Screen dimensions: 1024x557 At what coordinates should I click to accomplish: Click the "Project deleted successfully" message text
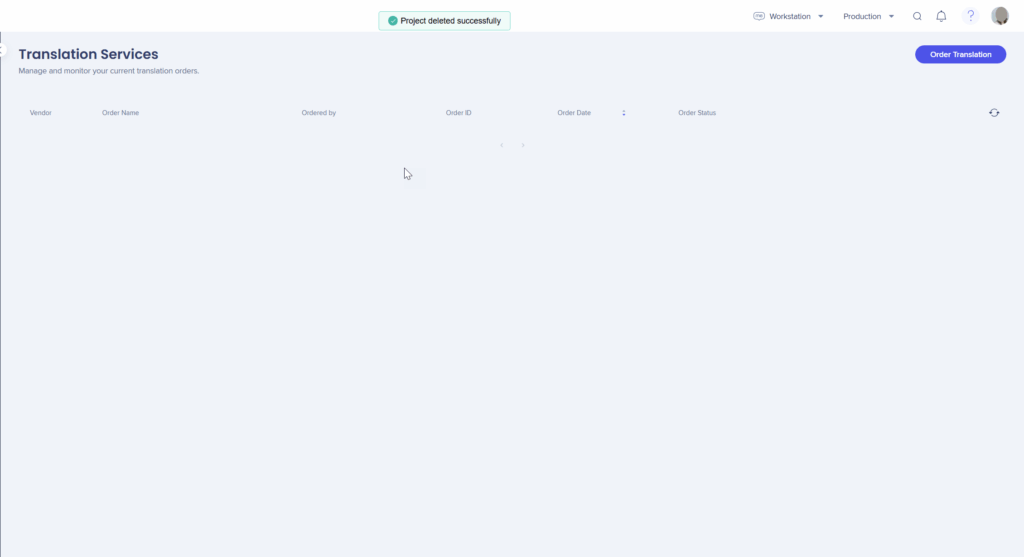coord(451,21)
